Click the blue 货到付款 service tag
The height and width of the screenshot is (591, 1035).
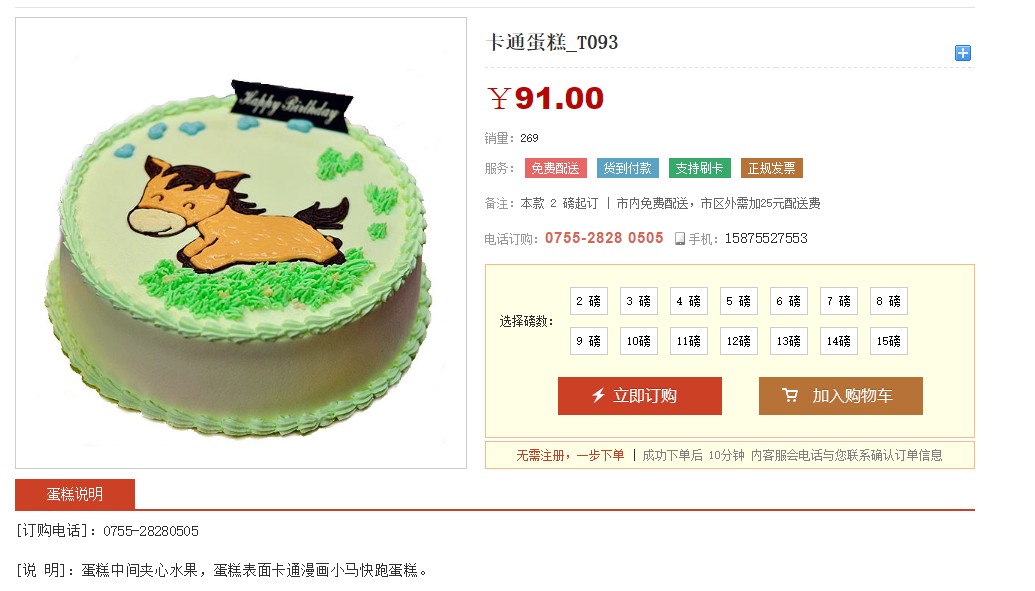[628, 168]
